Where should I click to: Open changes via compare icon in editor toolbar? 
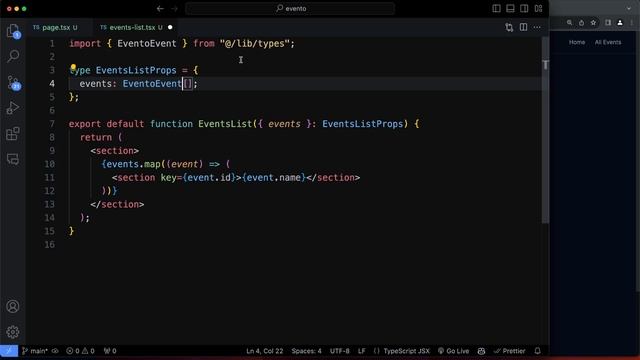509,27
